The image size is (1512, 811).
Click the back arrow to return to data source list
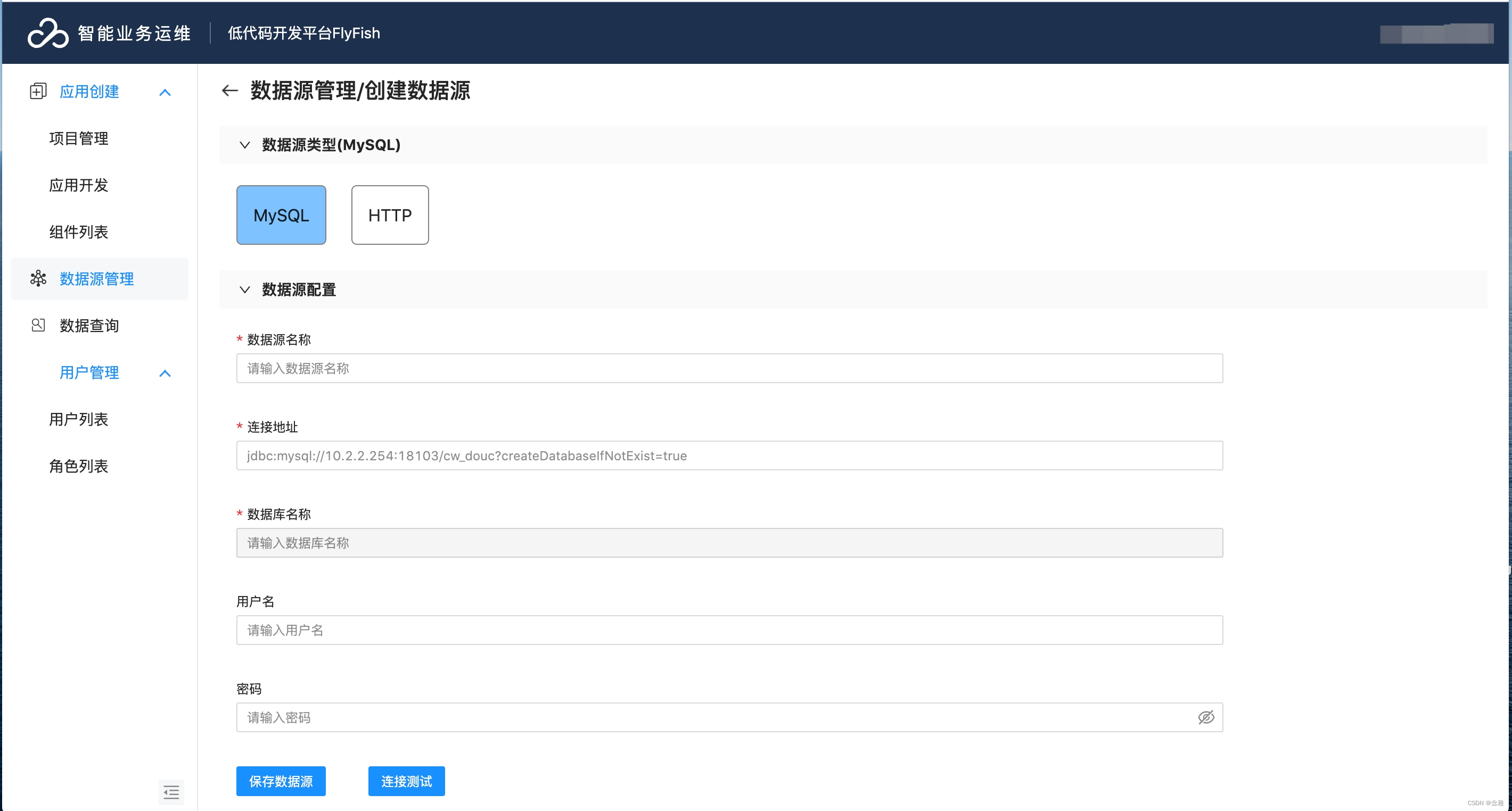click(229, 90)
